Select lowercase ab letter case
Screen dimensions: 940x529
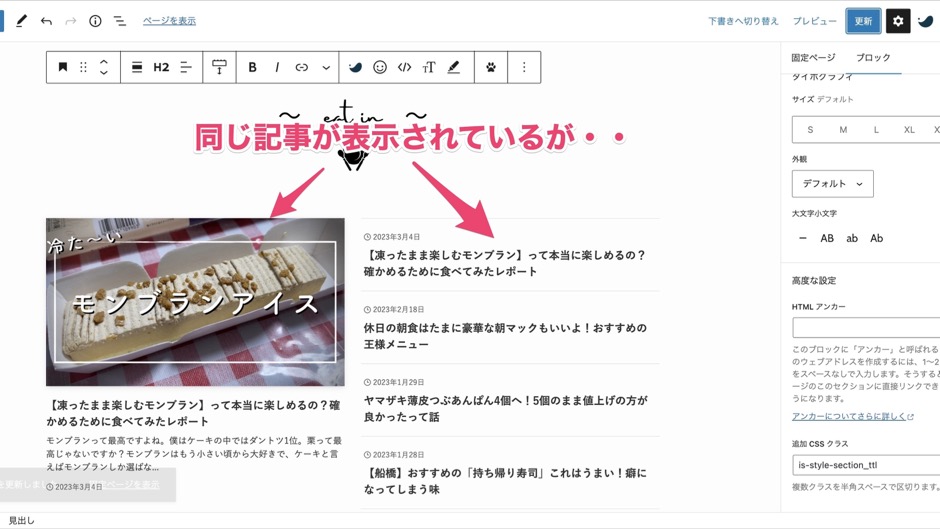pyautogui.click(x=852, y=238)
